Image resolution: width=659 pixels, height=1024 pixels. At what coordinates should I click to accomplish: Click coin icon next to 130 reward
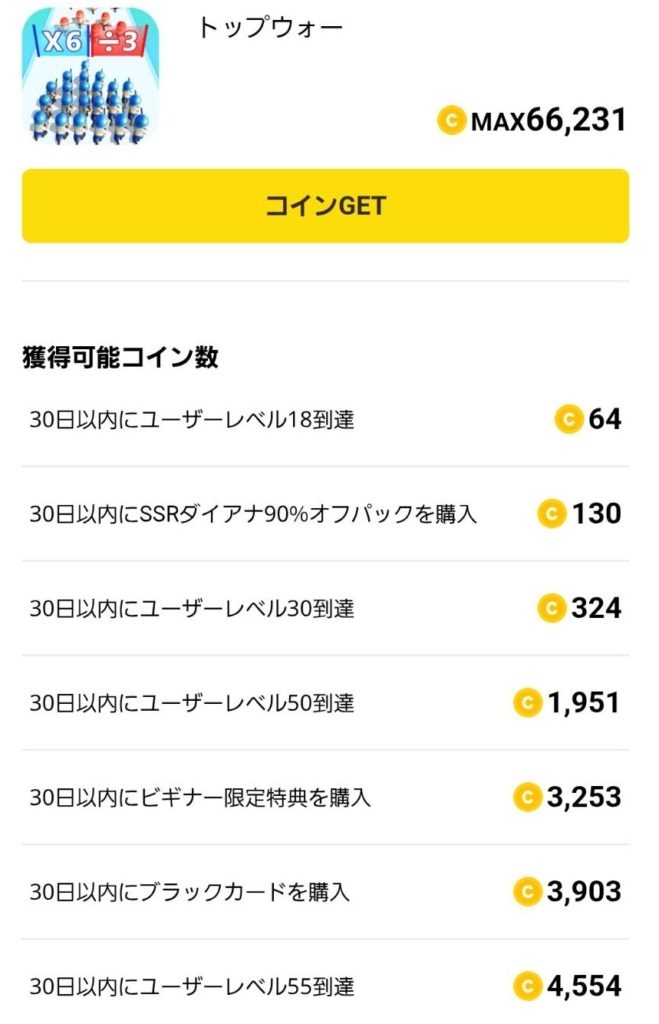[x=552, y=514]
